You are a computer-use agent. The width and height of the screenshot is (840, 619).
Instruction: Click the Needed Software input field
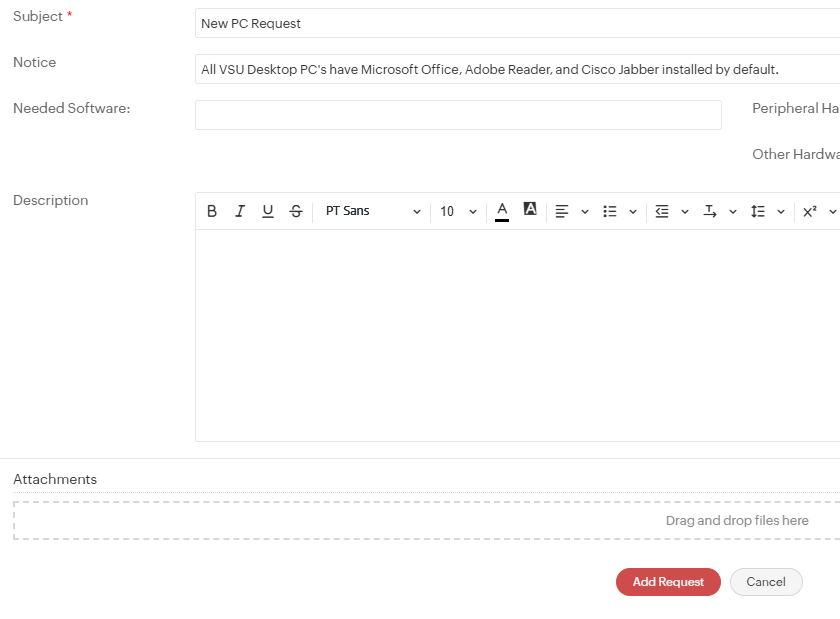pyautogui.click(x=457, y=115)
